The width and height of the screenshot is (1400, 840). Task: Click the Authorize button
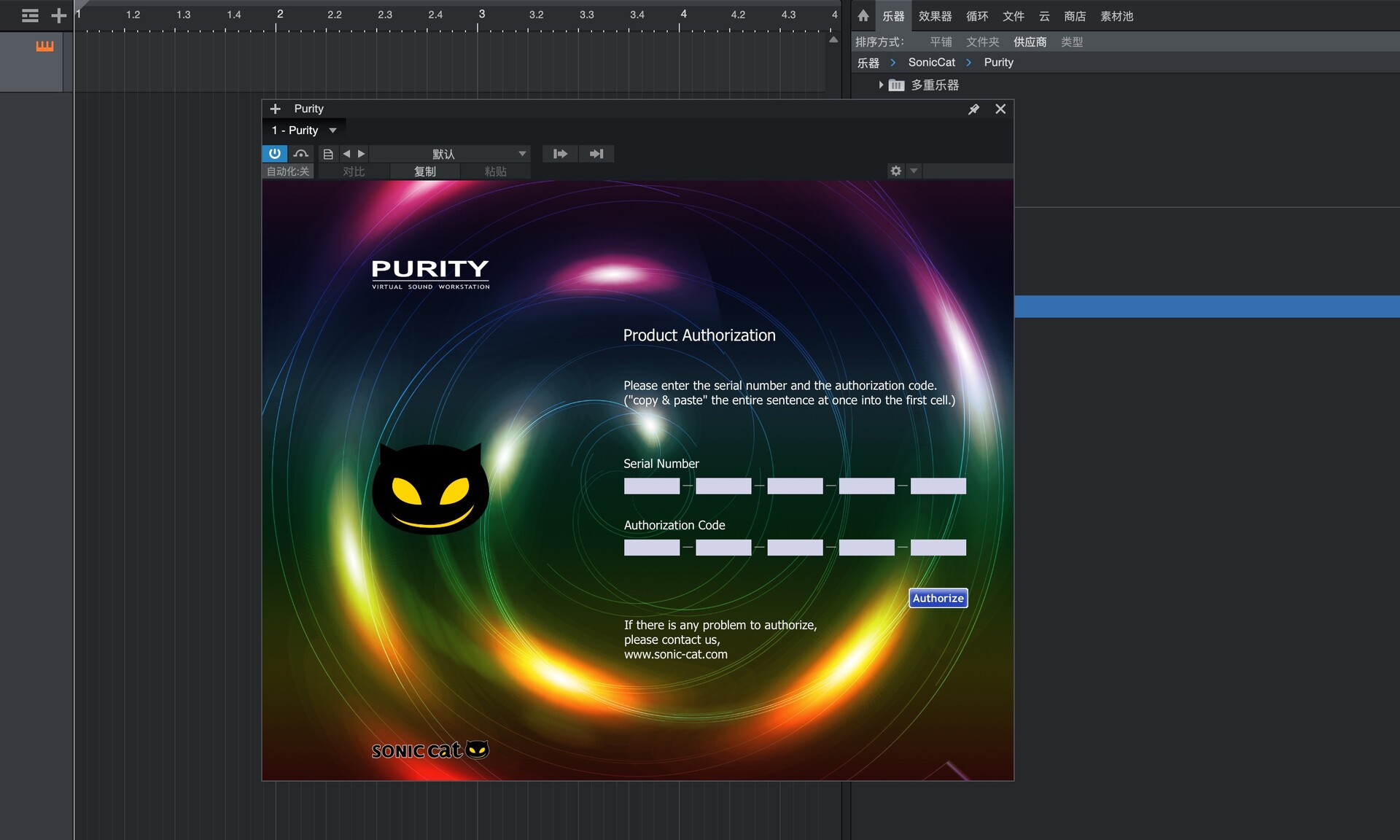point(938,598)
